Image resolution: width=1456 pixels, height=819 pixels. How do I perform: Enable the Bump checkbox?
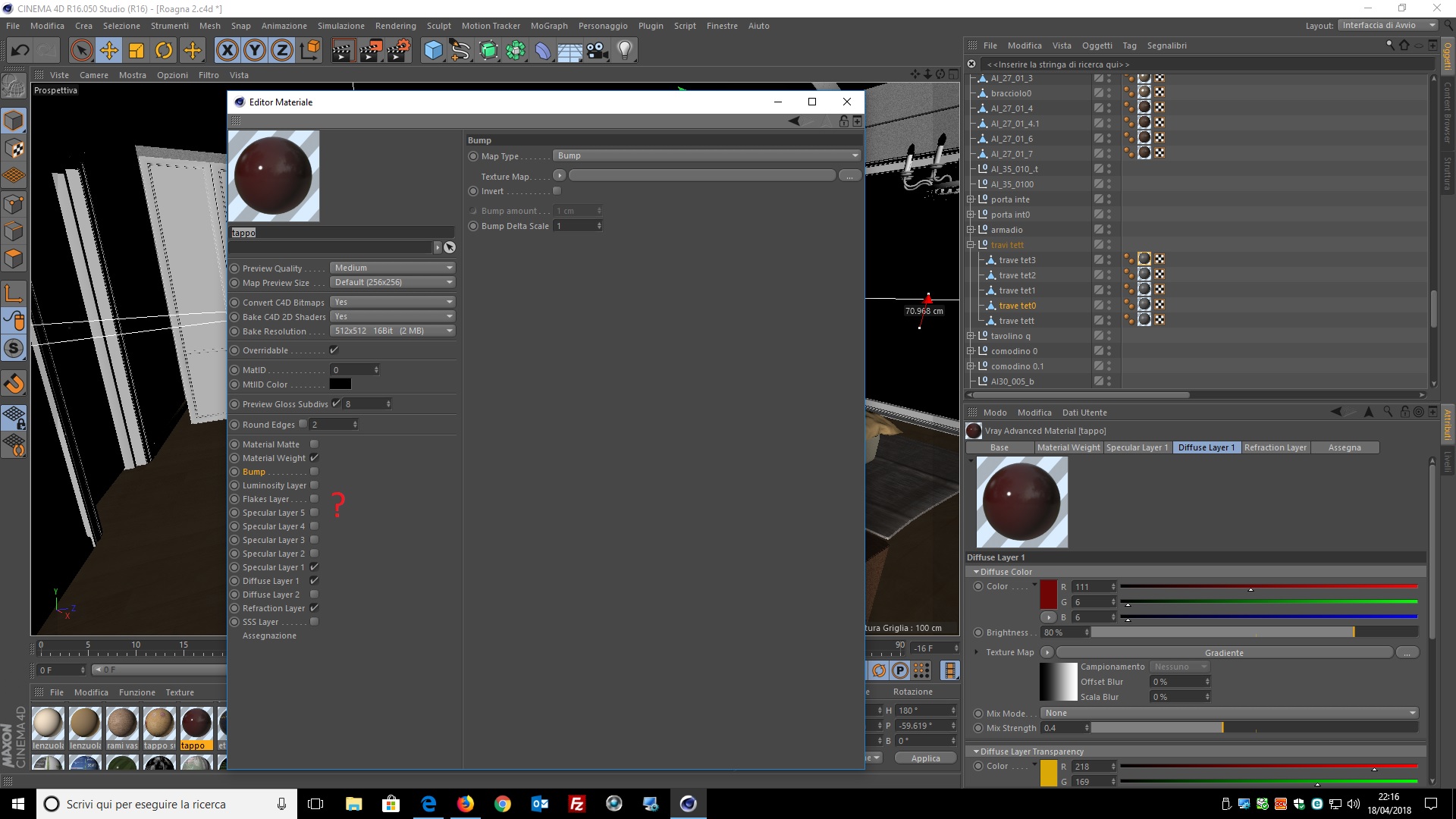(x=314, y=472)
